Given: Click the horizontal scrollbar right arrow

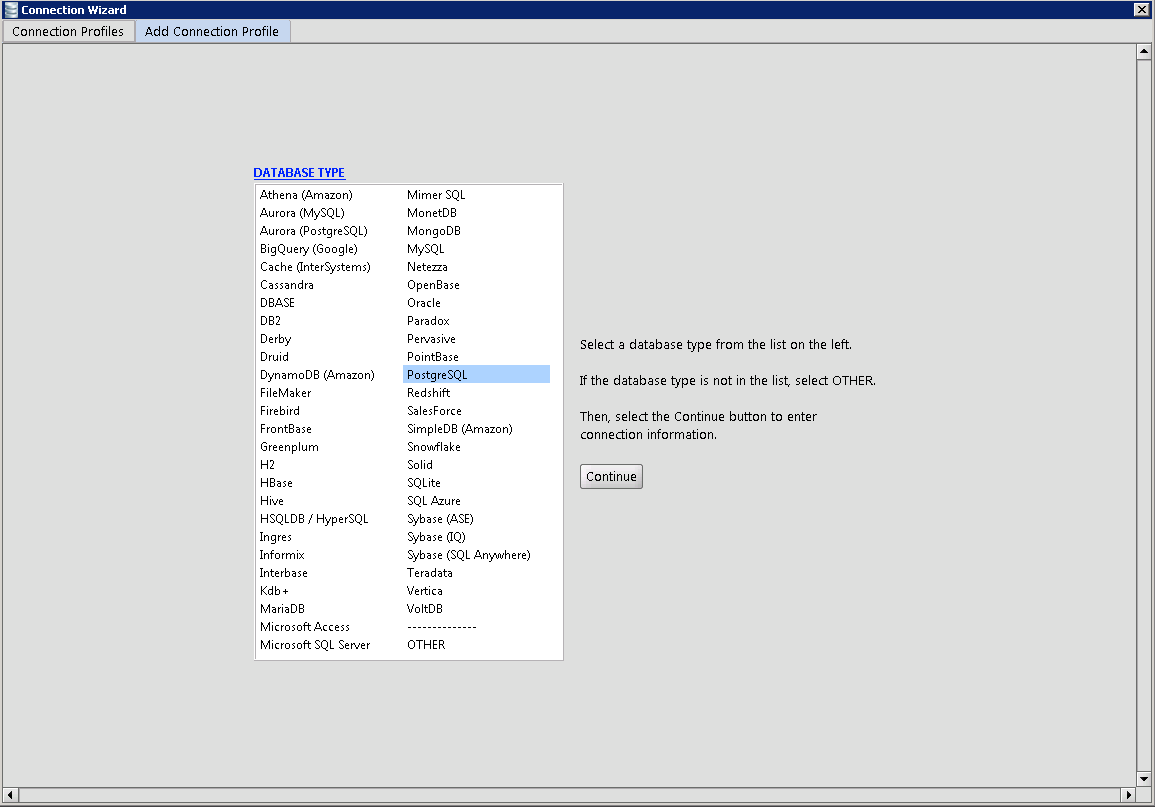Looking at the screenshot, I should point(1128,795).
